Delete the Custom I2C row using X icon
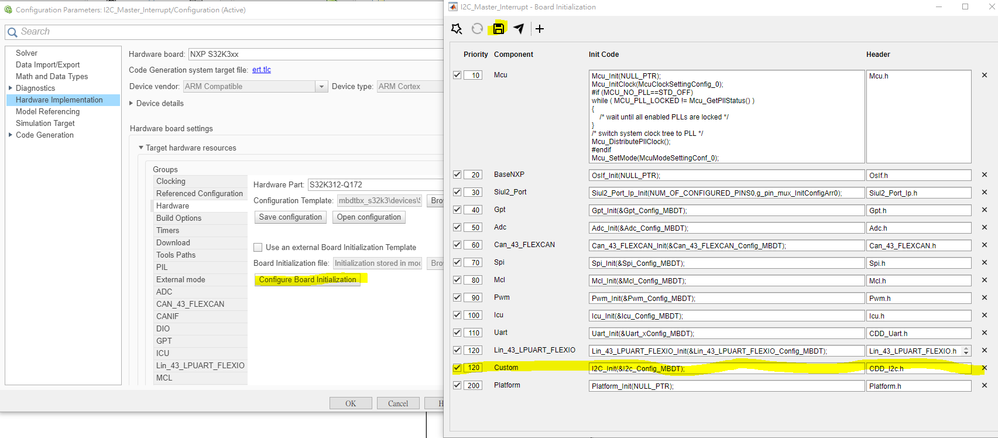998x438 pixels. [x=984, y=368]
